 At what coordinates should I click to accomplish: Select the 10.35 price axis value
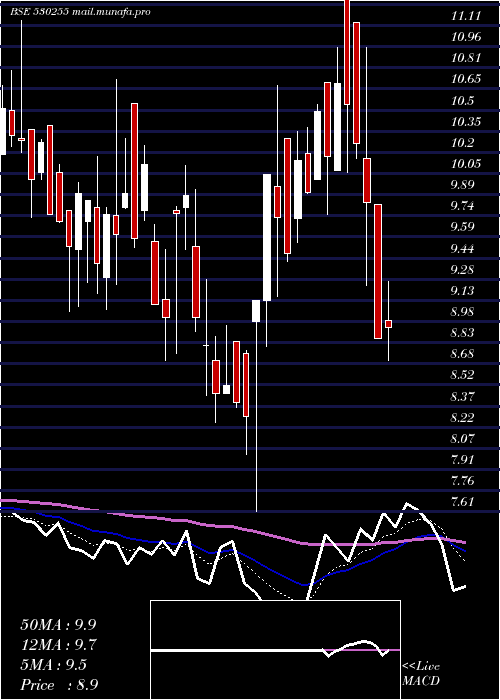(466, 122)
